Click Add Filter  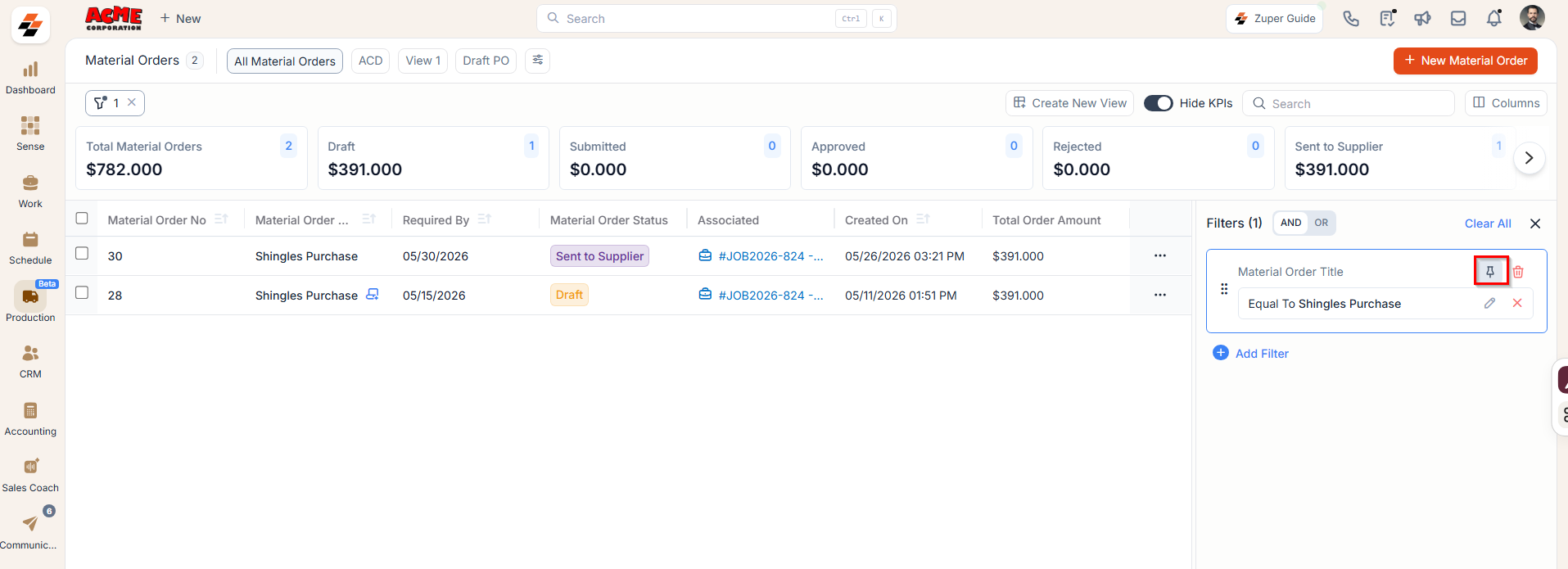(1250, 353)
